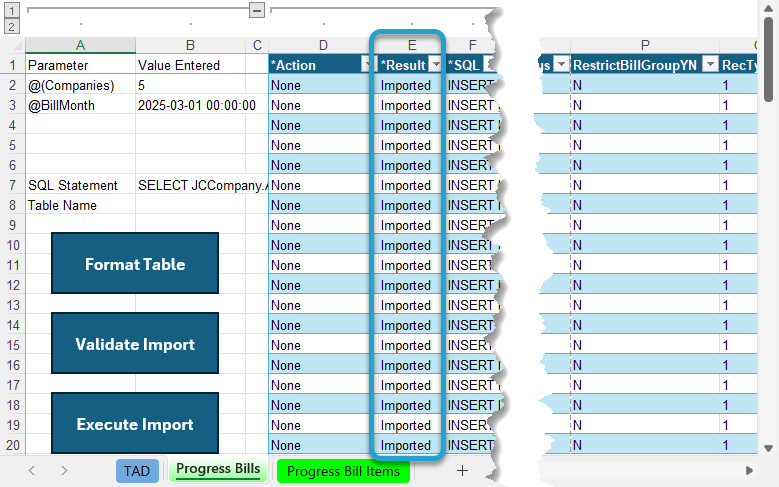
Task: Add a new sheet with plus icon
Action: click(462, 470)
